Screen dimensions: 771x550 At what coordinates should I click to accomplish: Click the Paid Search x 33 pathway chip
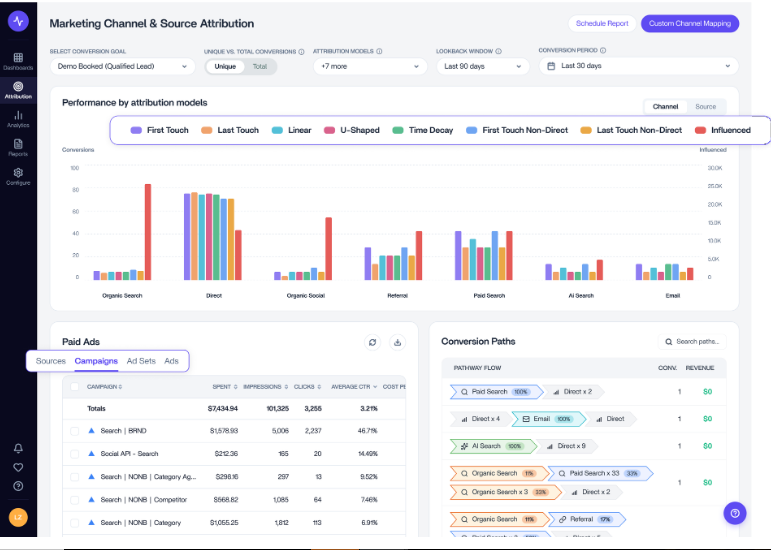tap(600, 473)
